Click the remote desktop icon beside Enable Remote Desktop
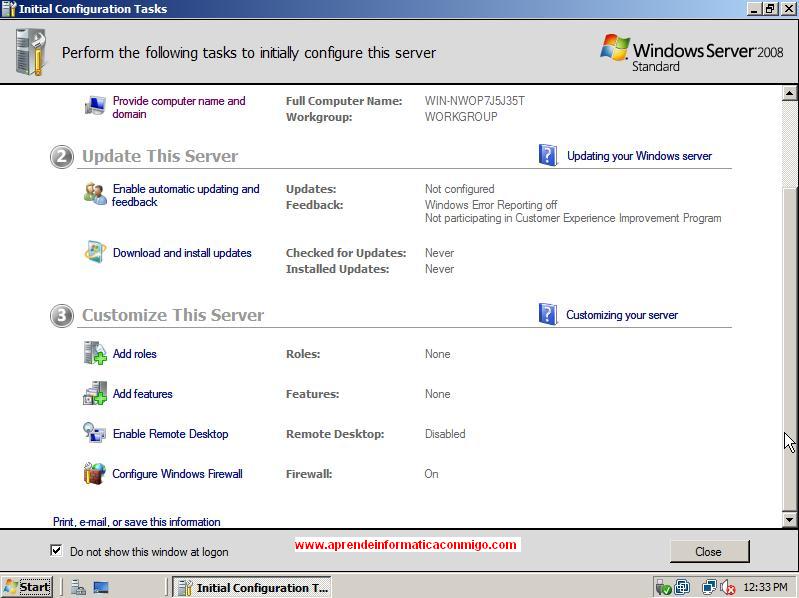This screenshot has height=598, width=799. click(94, 433)
